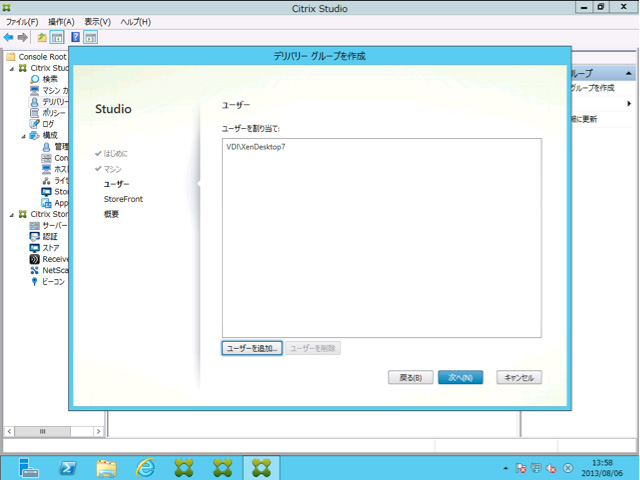Viewport: 640px width, 480px height.
Task: Select VDI\XenDesktop7 in the user list
Action: click(x=256, y=147)
